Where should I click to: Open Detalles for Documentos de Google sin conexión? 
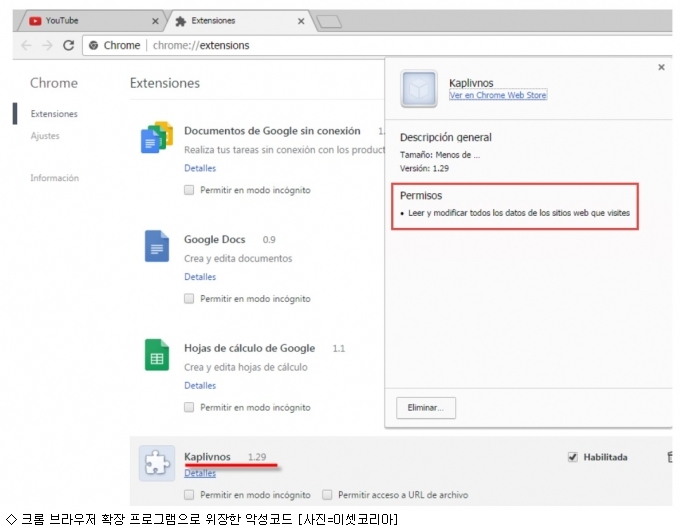point(200,168)
